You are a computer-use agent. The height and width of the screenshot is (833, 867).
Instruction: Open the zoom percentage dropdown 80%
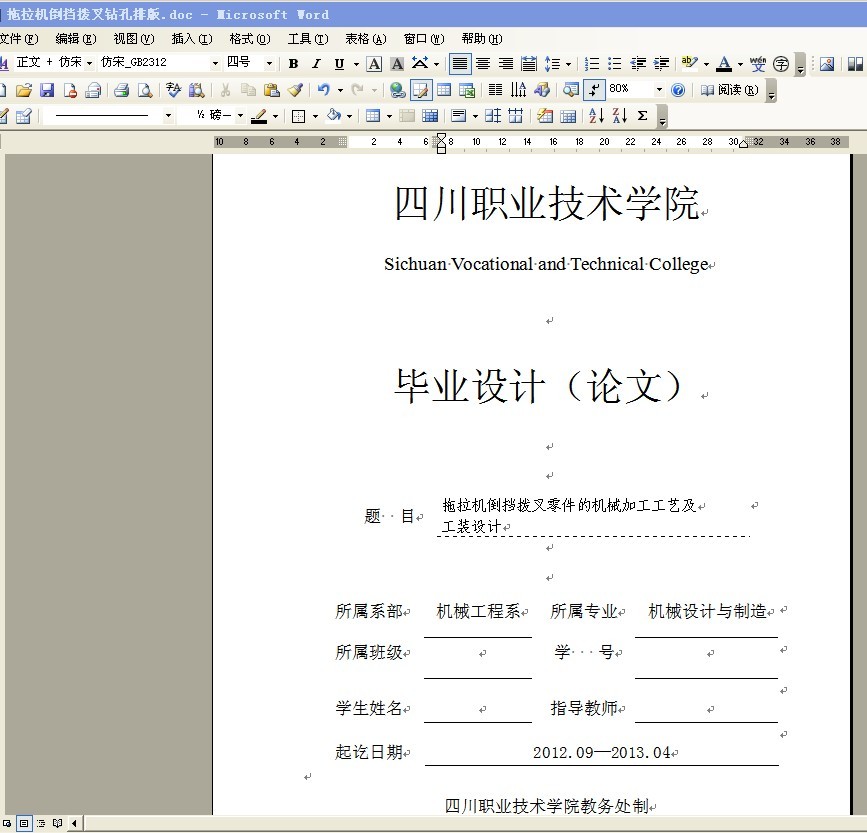click(659, 89)
